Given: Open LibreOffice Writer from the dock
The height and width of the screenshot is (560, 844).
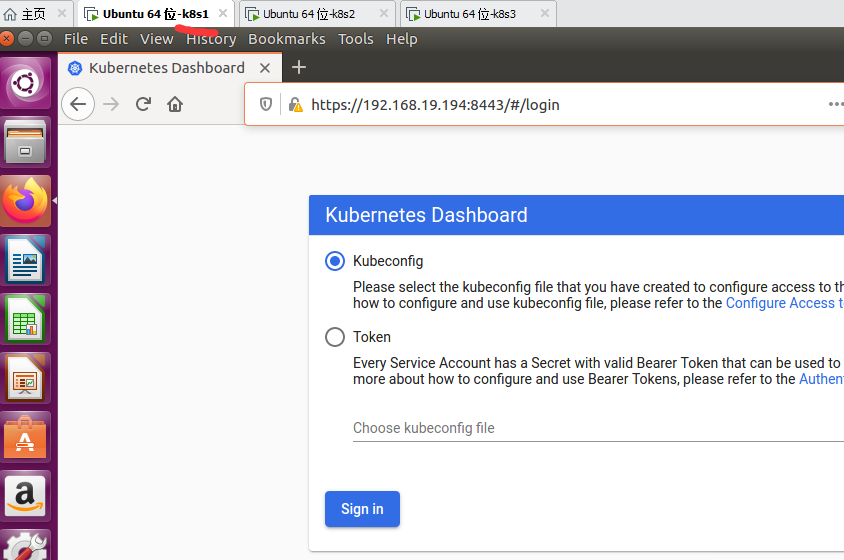Looking at the screenshot, I should 25,260.
